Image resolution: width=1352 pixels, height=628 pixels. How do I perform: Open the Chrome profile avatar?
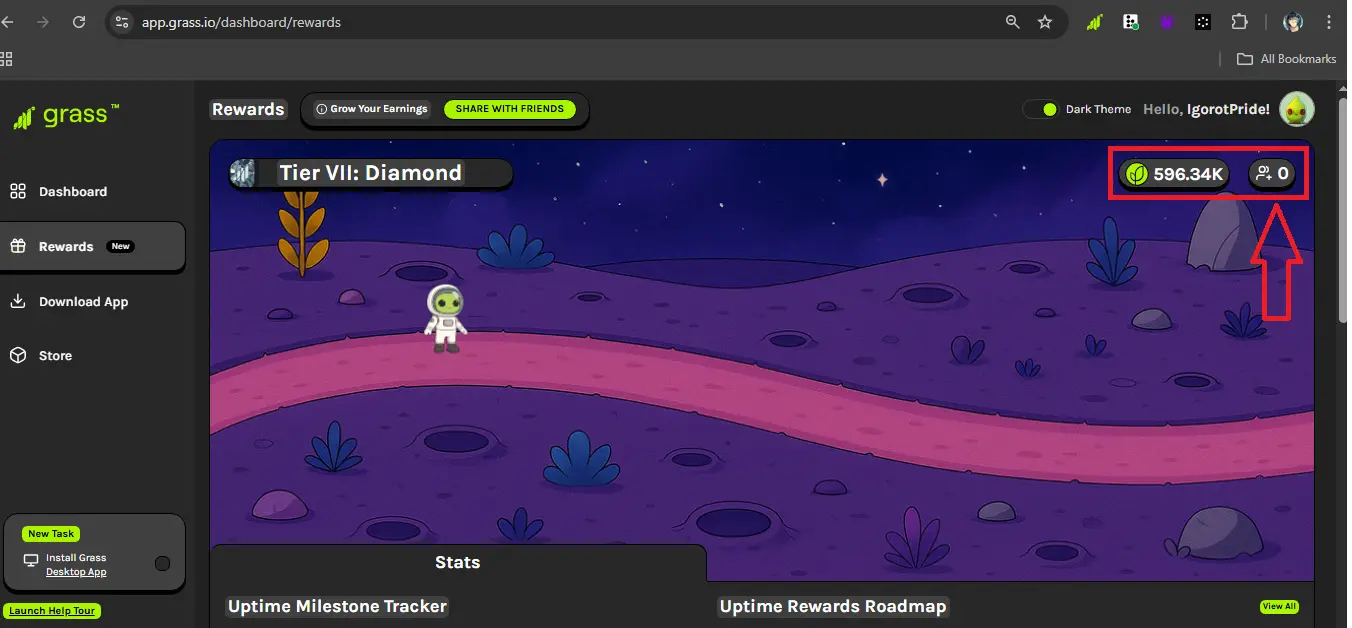tap(1293, 22)
